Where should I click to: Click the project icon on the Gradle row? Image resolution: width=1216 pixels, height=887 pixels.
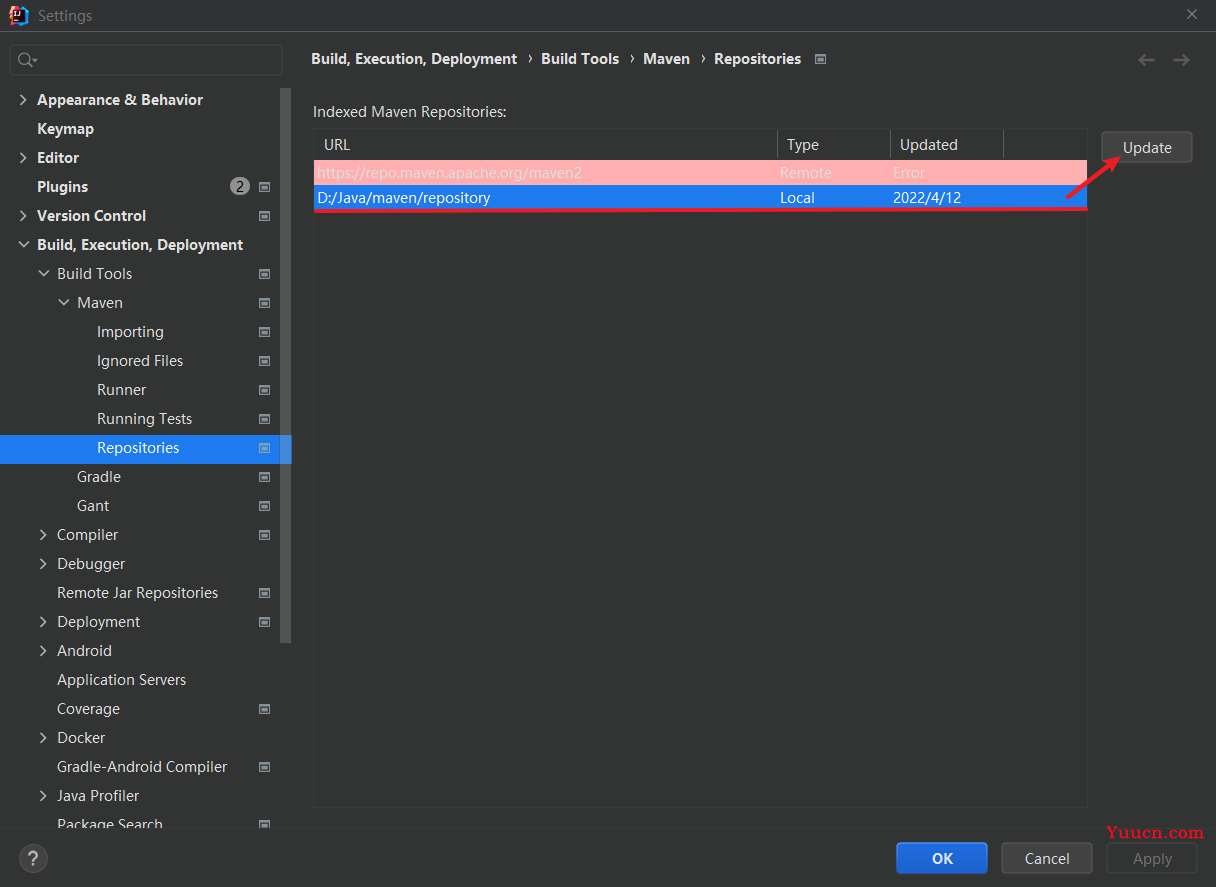265,477
